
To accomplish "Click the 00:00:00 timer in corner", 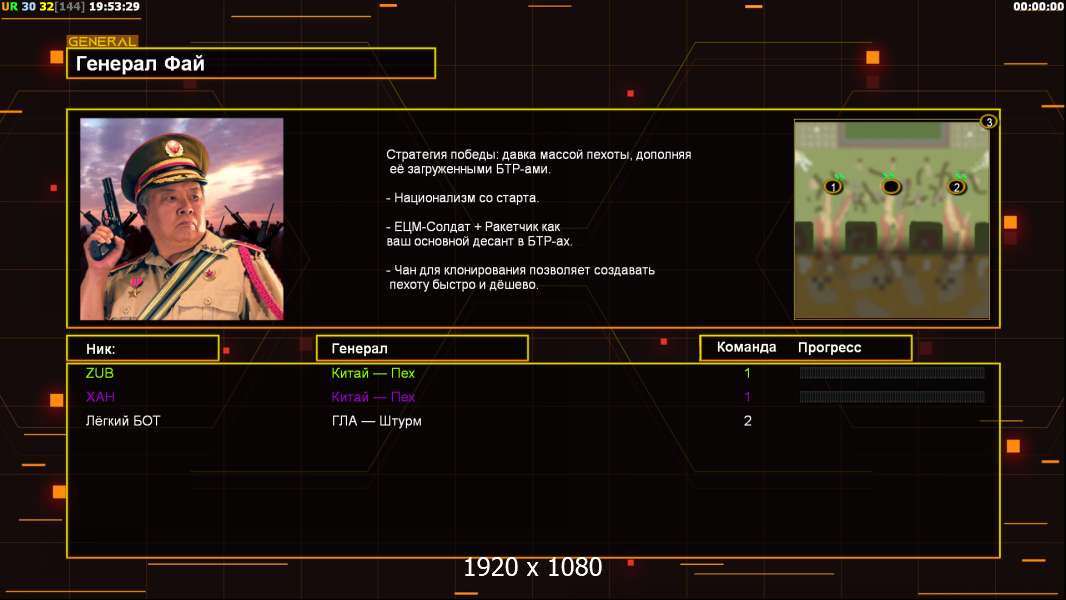I will point(1038,7).
